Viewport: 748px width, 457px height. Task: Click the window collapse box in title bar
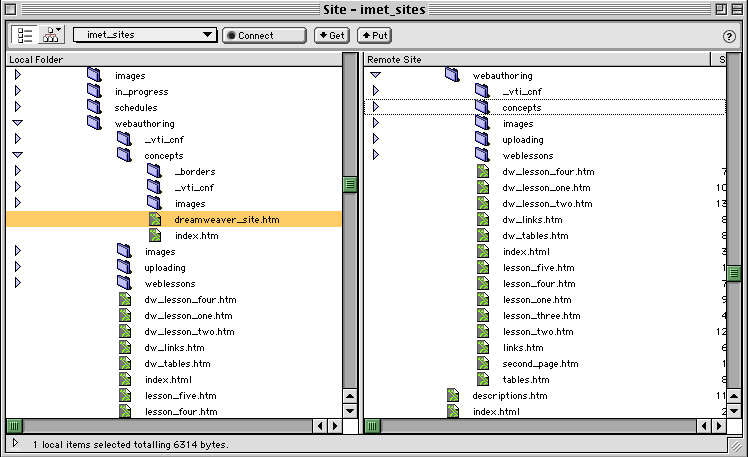coord(737,9)
